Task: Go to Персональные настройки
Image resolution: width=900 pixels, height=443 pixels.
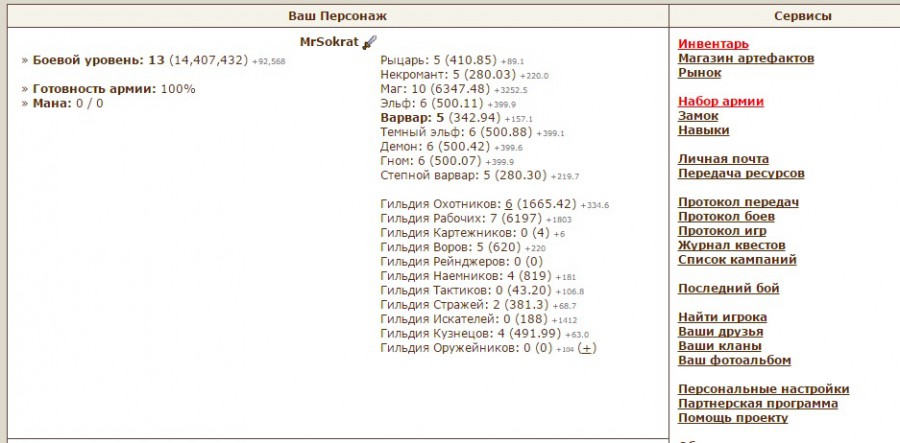Action: tap(764, 389)
